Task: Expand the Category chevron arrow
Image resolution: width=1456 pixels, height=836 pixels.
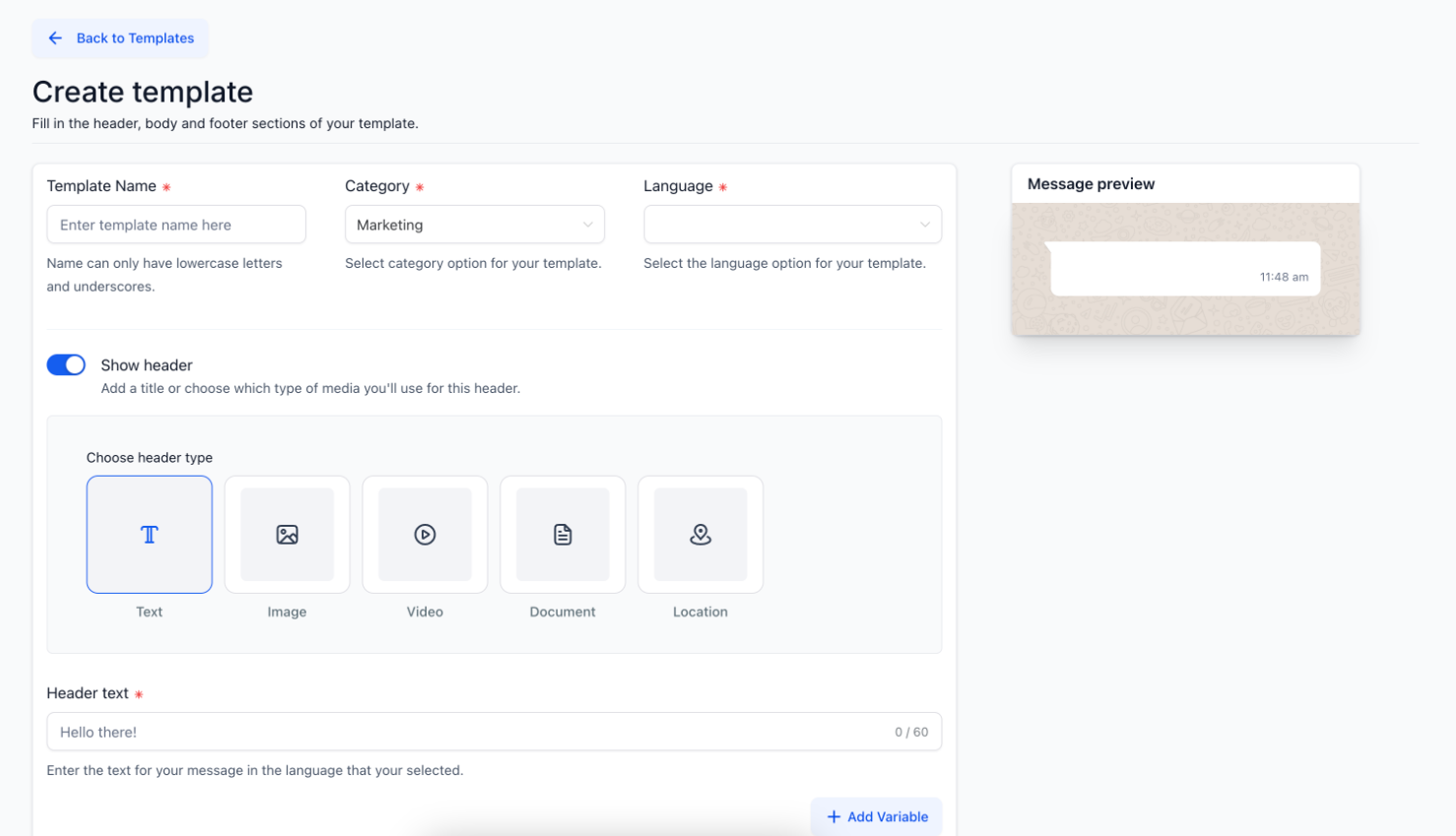Action: click(x=588, y=225)
